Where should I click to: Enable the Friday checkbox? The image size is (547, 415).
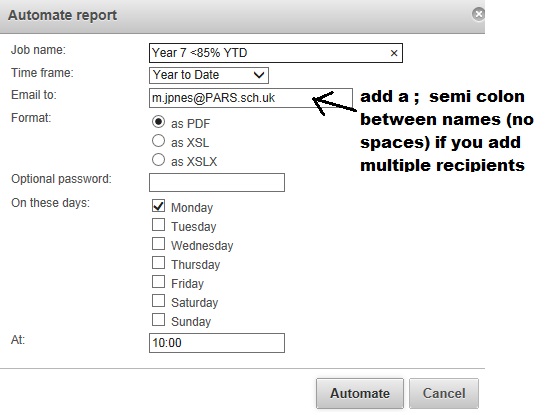click(x=158, y=281)
